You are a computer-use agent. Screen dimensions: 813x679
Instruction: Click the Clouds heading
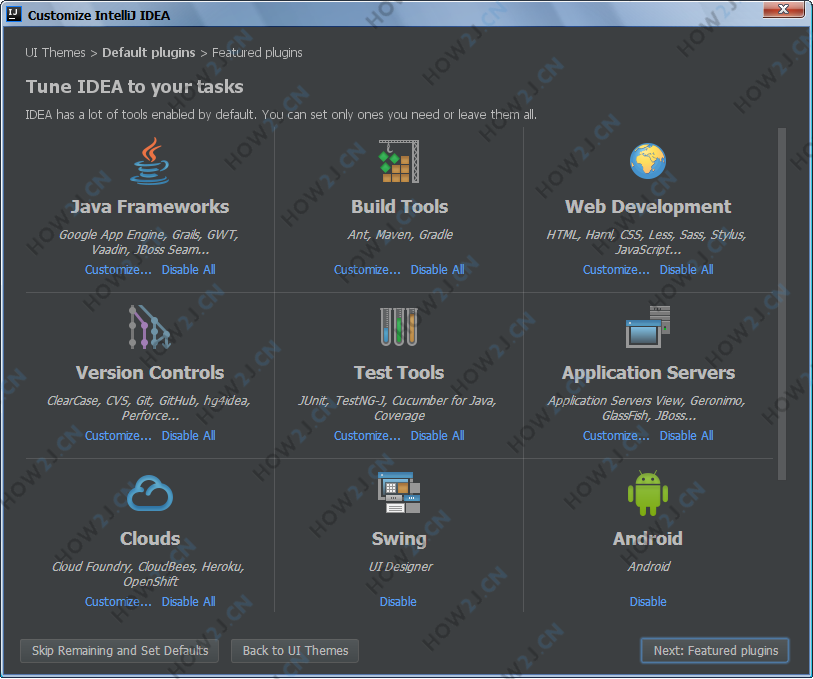pos(150,539)
